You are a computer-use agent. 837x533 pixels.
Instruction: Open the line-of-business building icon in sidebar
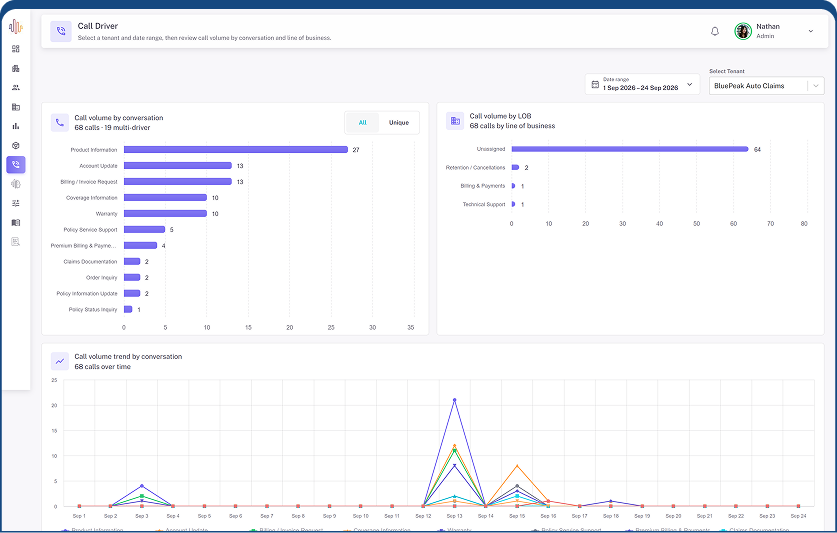pyautogui.click(x=15, y=107)
